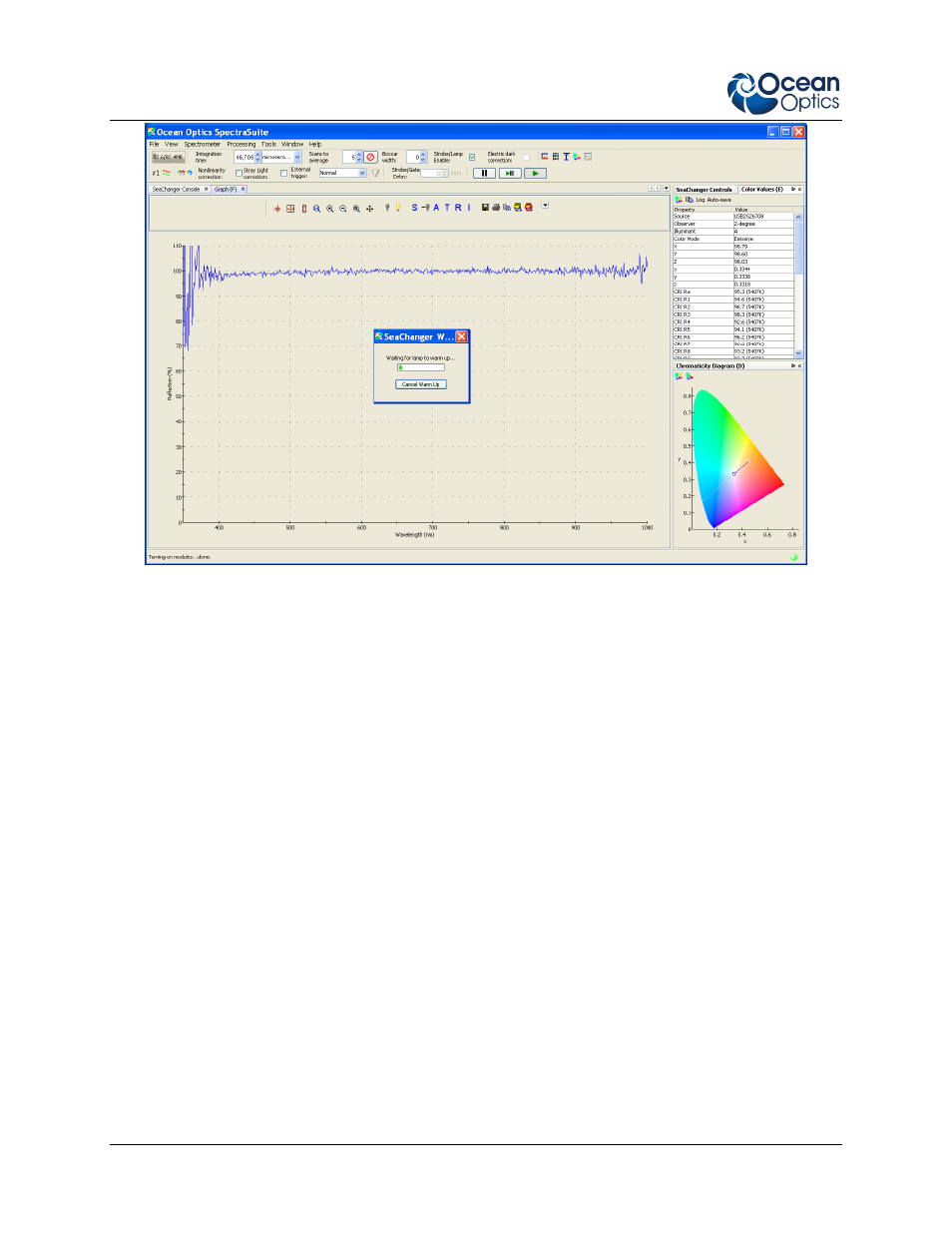Click the print graph icon

pos(496,208)
